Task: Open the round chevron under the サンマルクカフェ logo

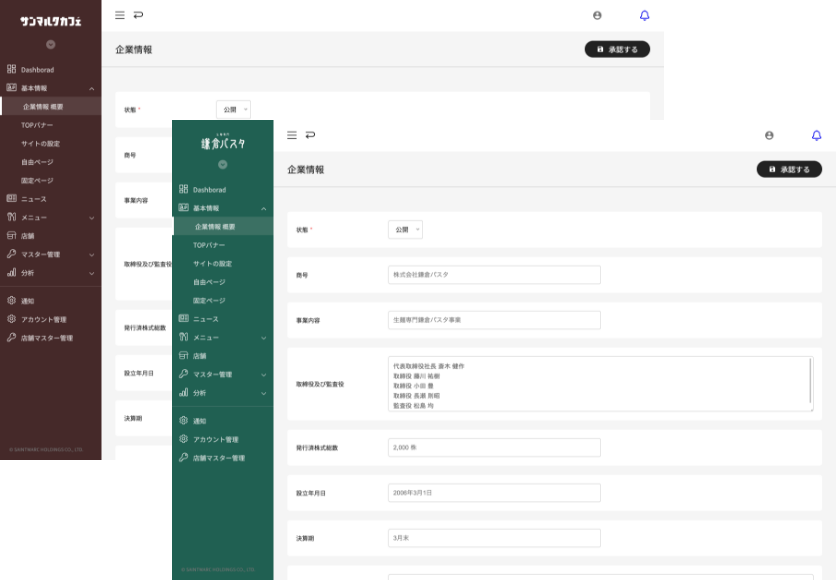Action: click(51, 45)
